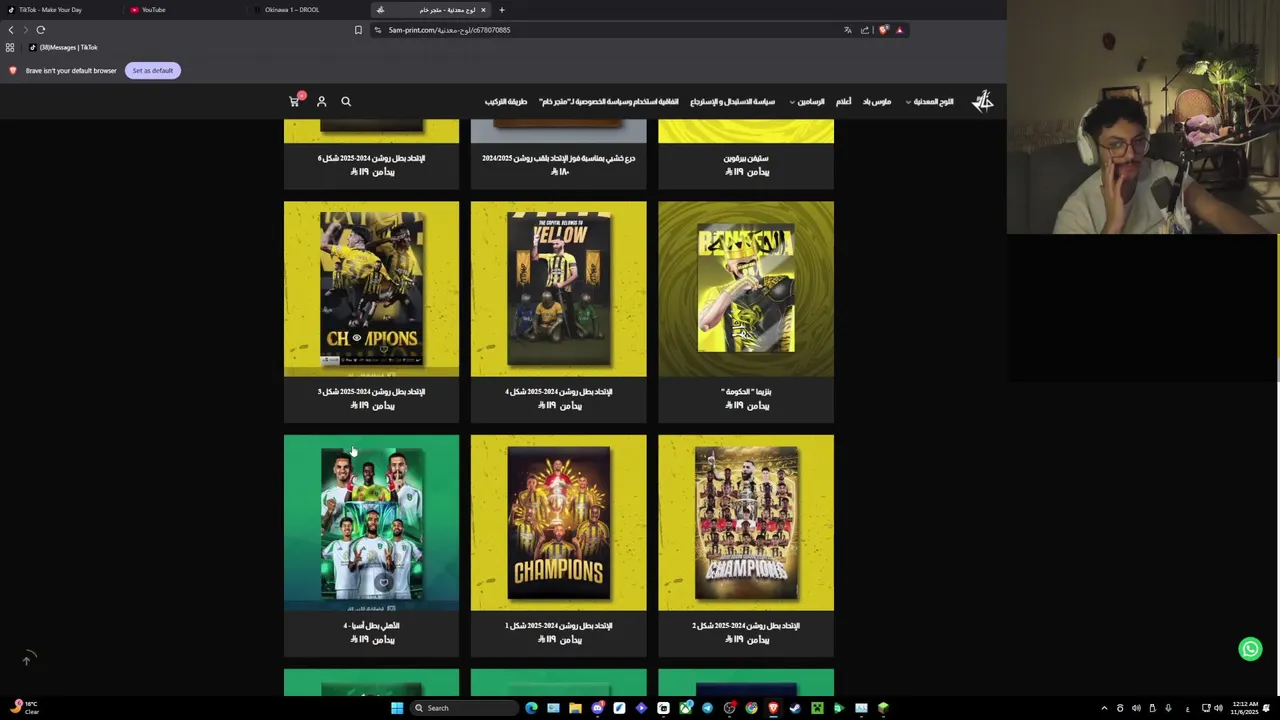Open the browser apps grid icon
This screenshot has height=720, width=1280.
pyautogui.click(x=10, y=47)
